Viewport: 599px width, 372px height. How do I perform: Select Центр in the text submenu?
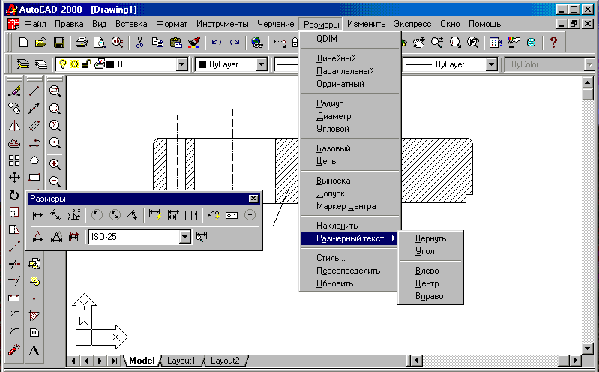point(427,284)
